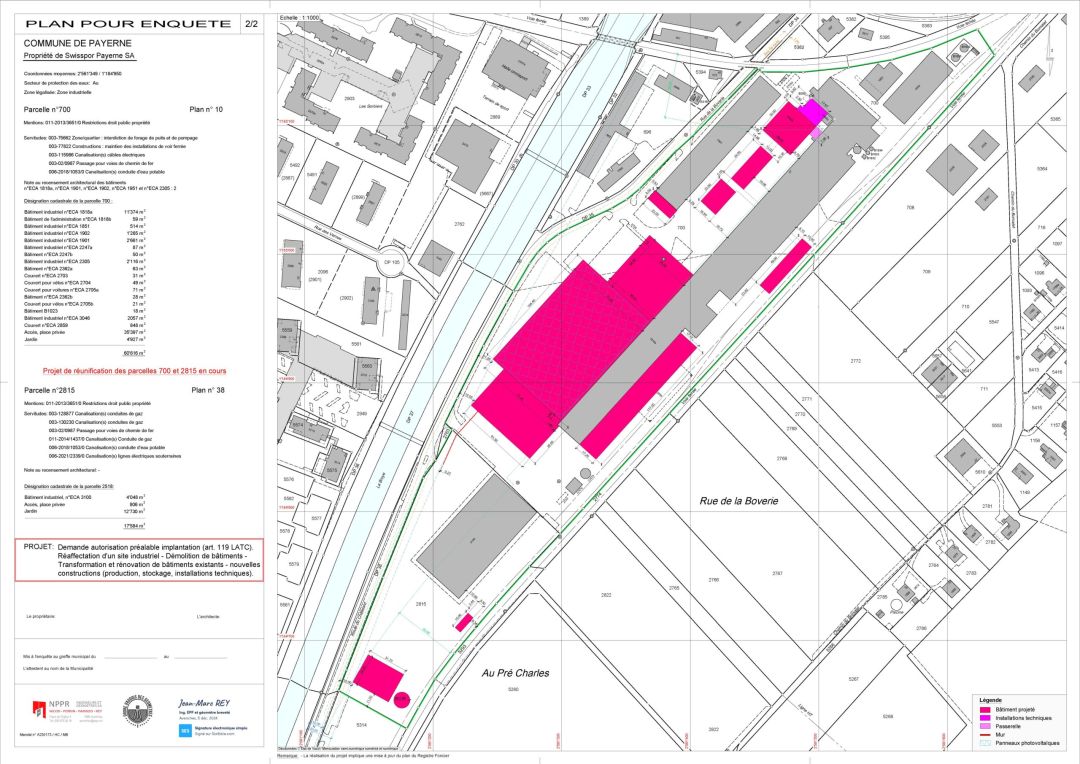Click the round geometers association seal
This screenshot has width=1080, height=764.
point(138,711)
